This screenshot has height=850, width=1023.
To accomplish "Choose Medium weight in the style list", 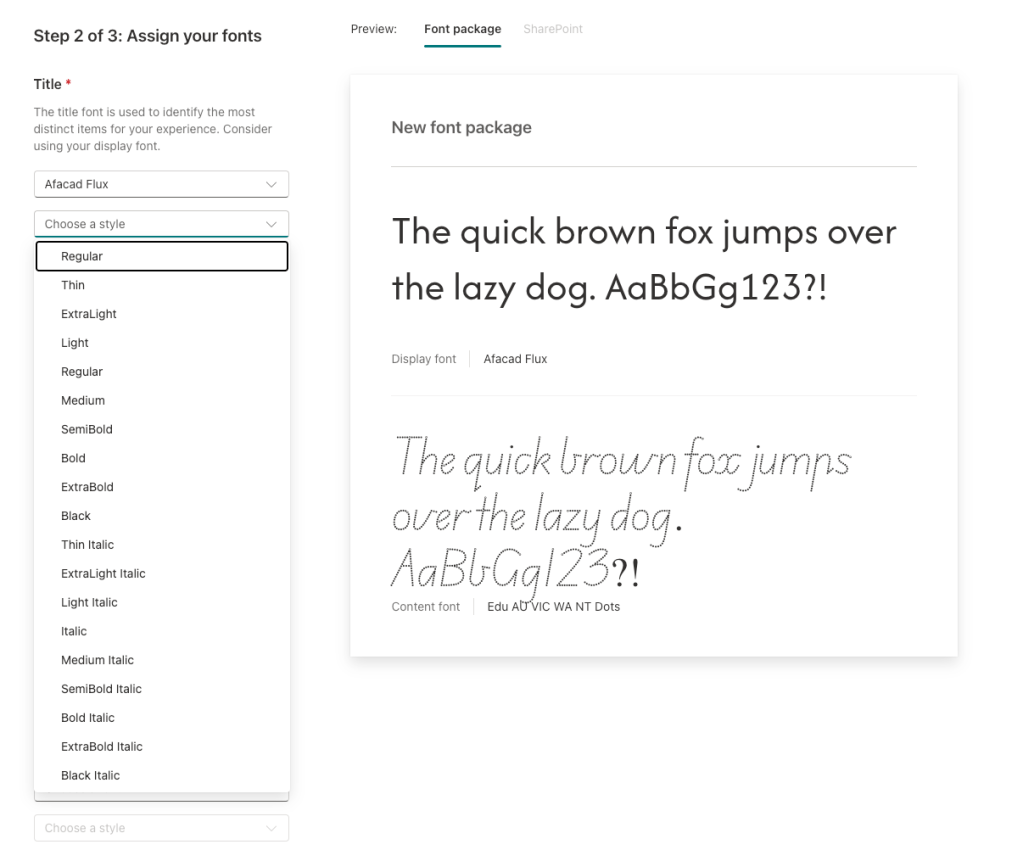I will click(83, 400).
